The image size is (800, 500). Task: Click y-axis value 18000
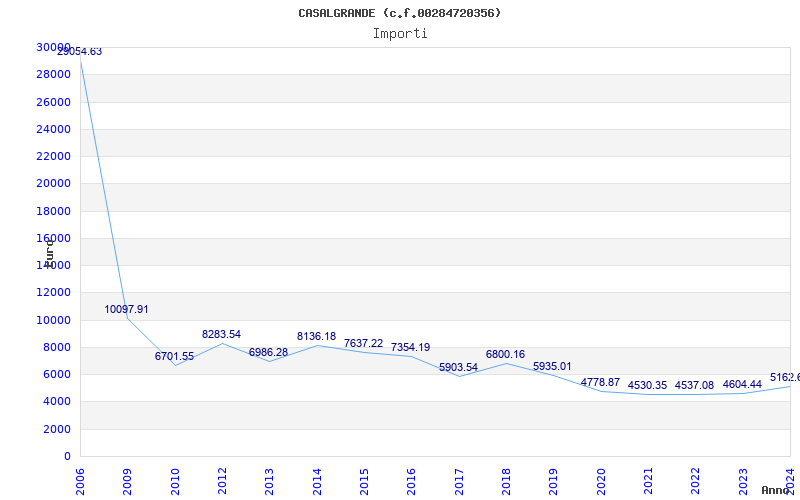coord(54,211)
